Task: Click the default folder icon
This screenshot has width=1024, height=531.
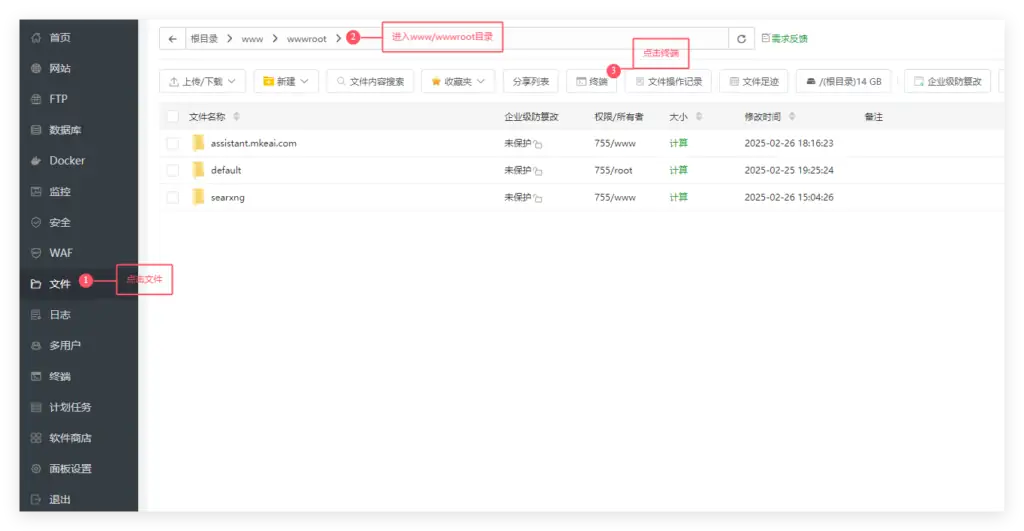Action: tap(198, 170)
